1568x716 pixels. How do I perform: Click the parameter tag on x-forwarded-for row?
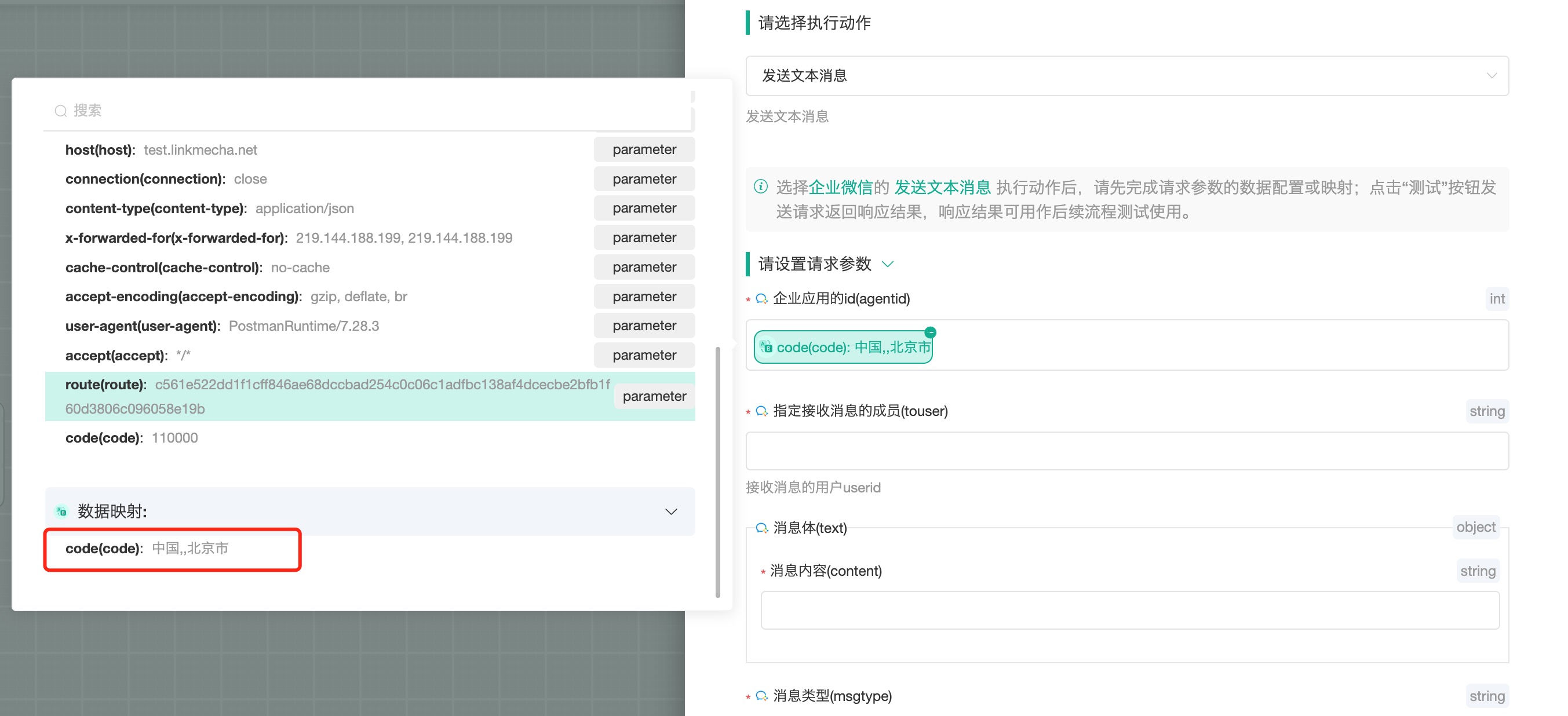(x=644, y=238)
